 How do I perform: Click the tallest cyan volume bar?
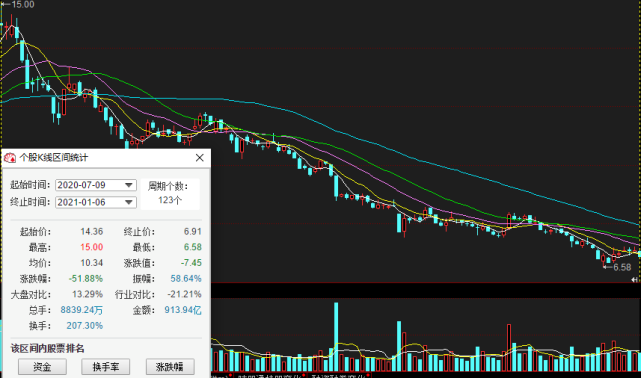pos(336,337)
